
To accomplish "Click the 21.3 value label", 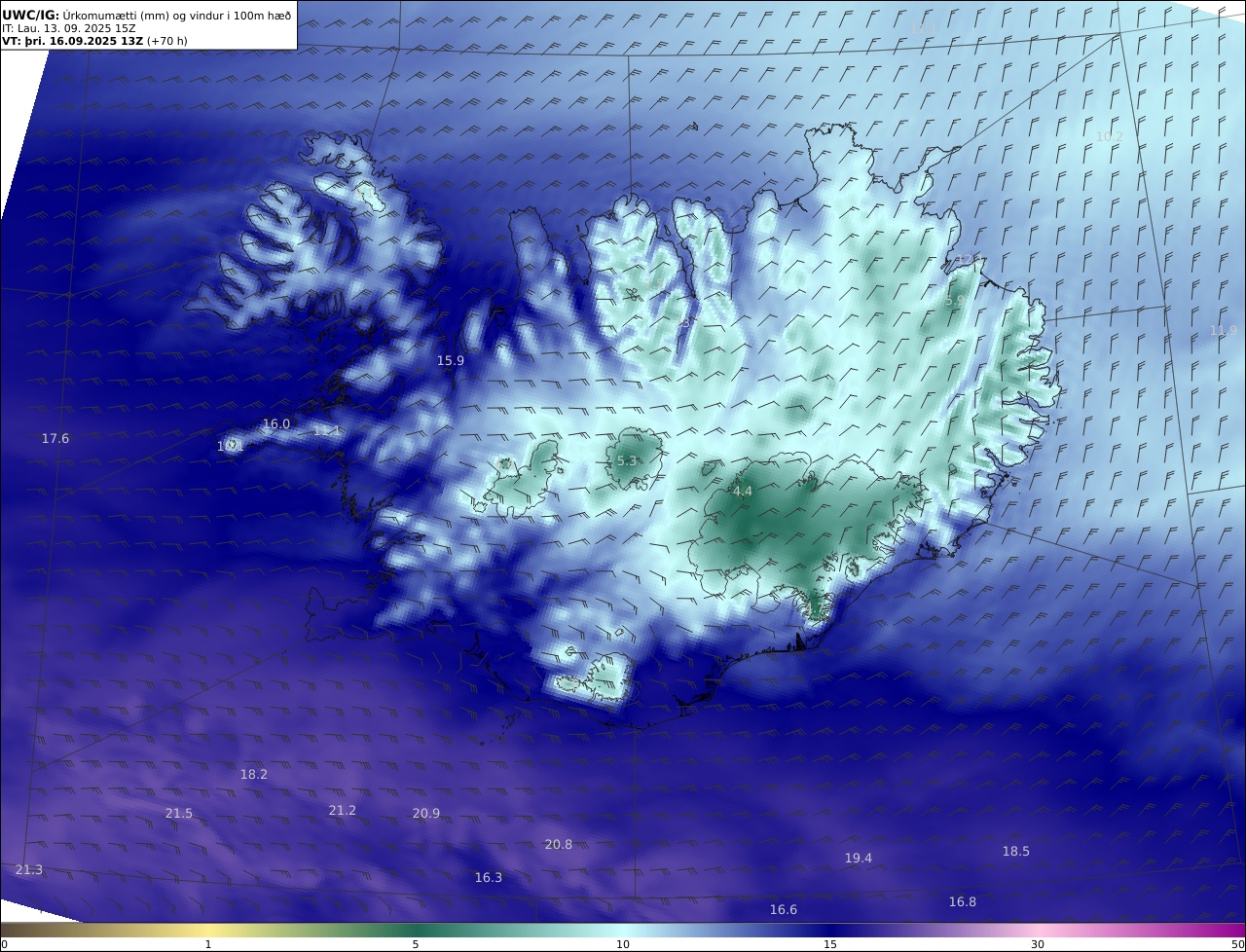I will (x=29, y=869).
